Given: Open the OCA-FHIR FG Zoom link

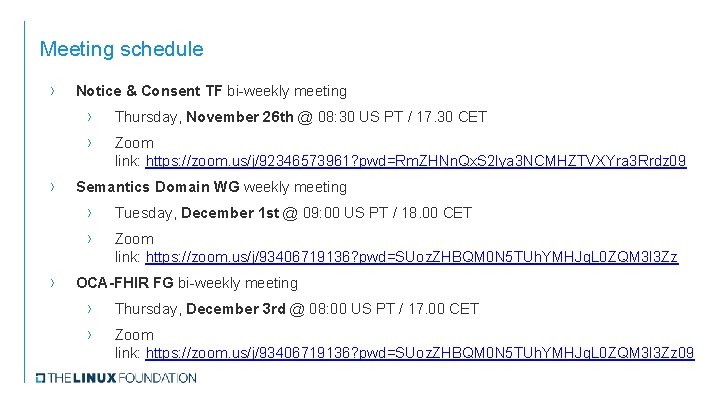Looking at the screenshot, I should (420, 353).
